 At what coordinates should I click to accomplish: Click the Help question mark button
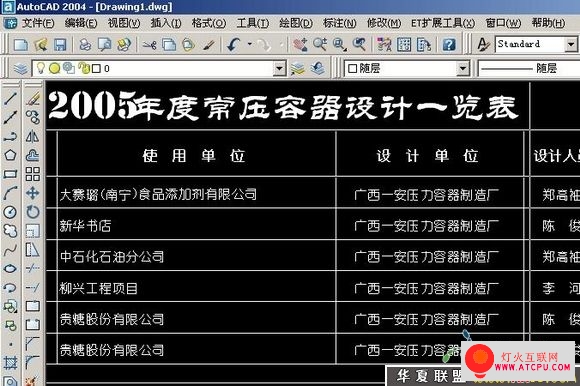pyautogui.click(x=449, y=45)
